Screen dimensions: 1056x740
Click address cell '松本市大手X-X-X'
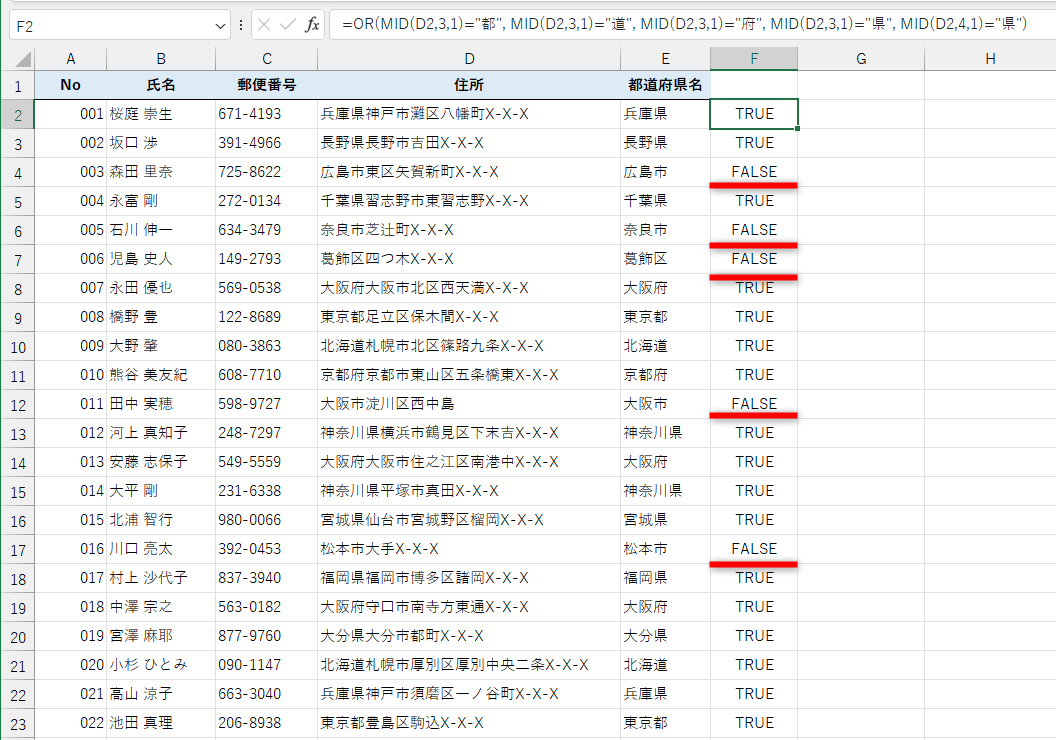[469, 549]
